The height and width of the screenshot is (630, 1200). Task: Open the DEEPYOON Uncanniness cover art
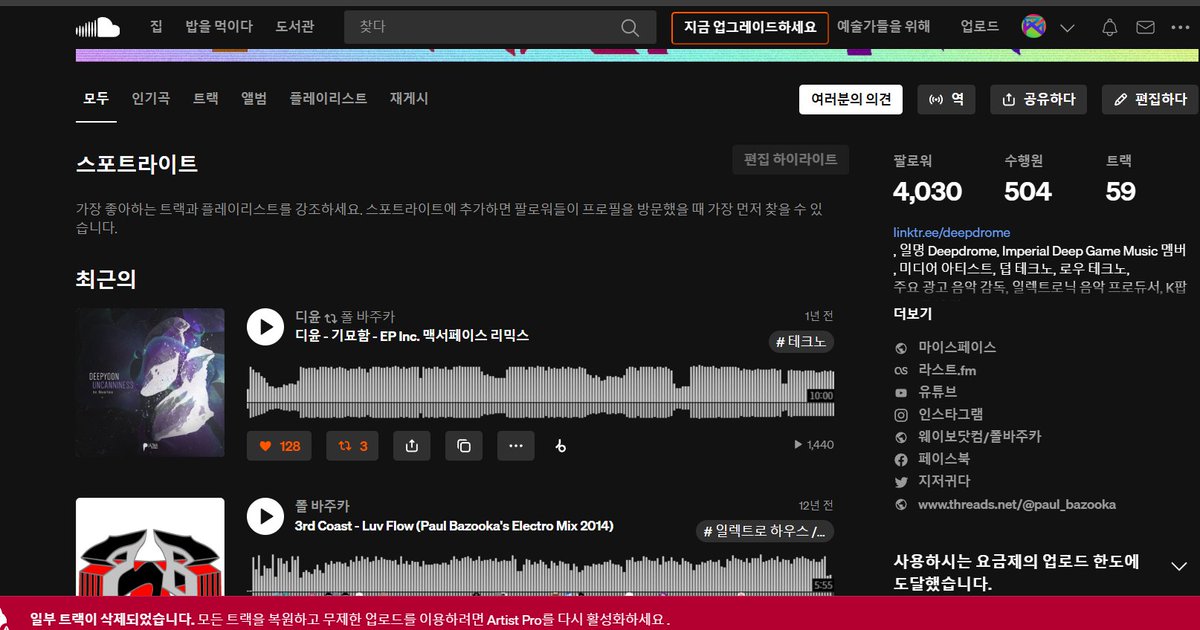[150, 382]
